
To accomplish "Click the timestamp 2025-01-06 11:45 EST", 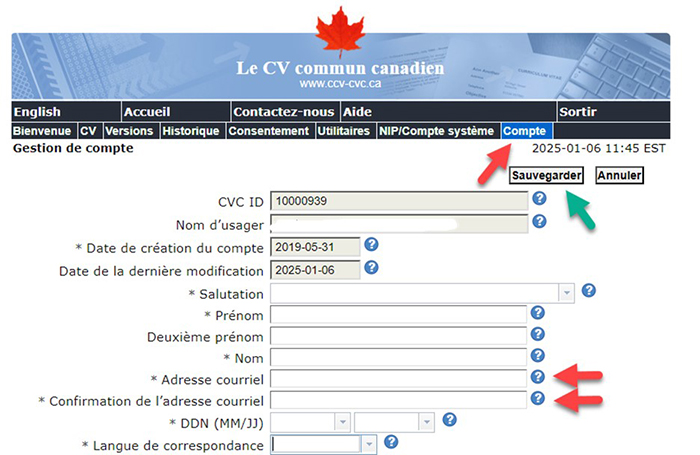I will [599, 148].
